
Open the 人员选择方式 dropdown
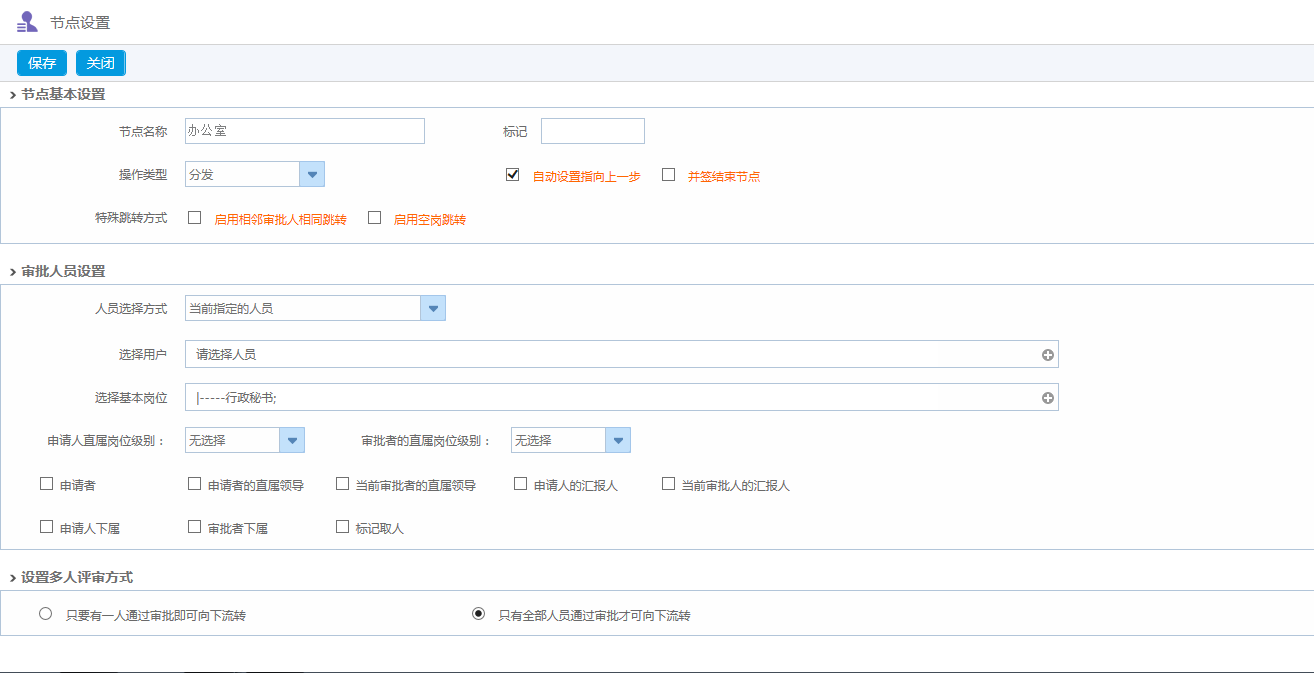point(432,307)
